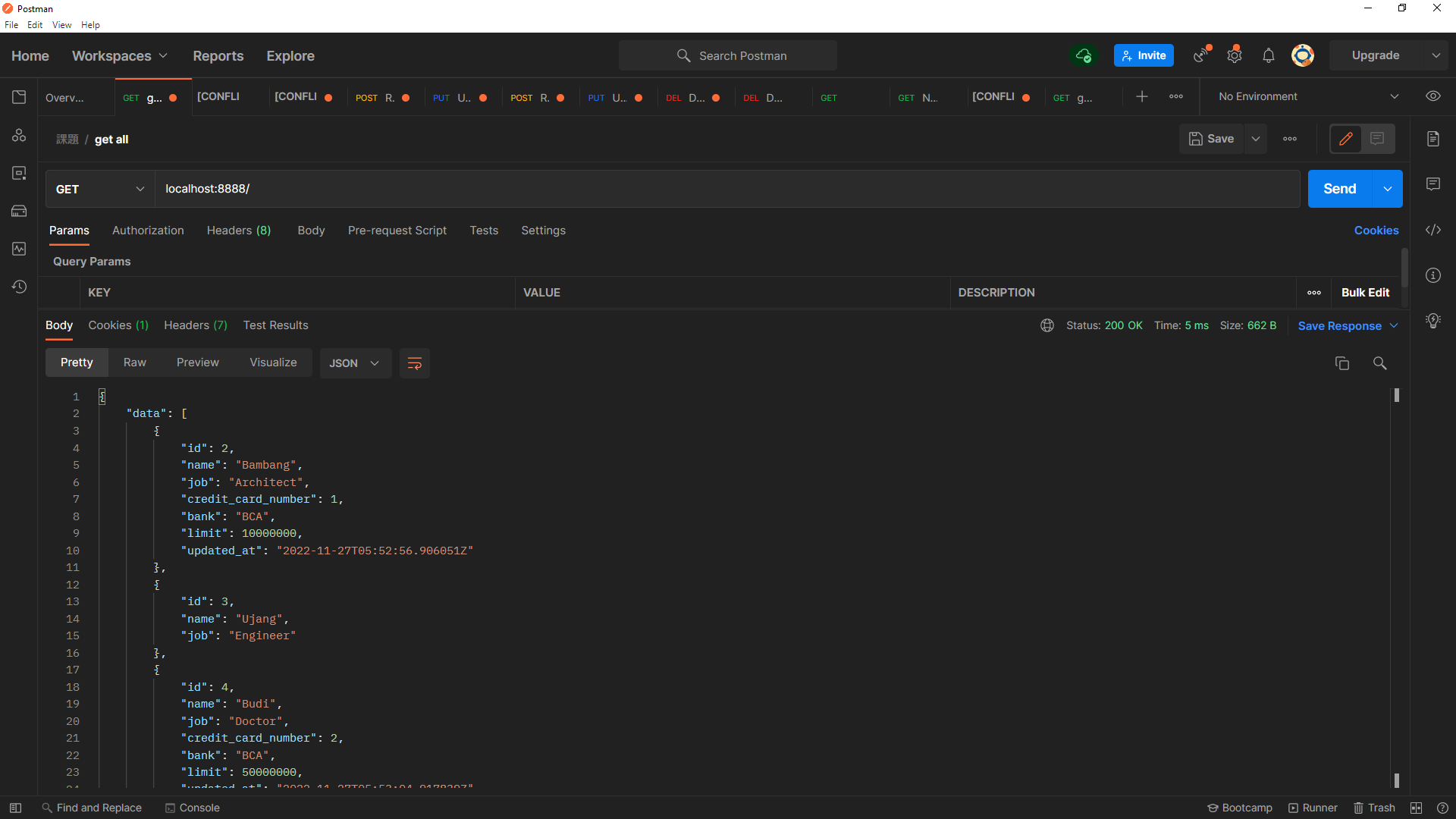The width and height of the screenshot is (1456, 819).
Task: Switch to comment mode icon
Action: pyautogui.click(x=1378, y=139)
